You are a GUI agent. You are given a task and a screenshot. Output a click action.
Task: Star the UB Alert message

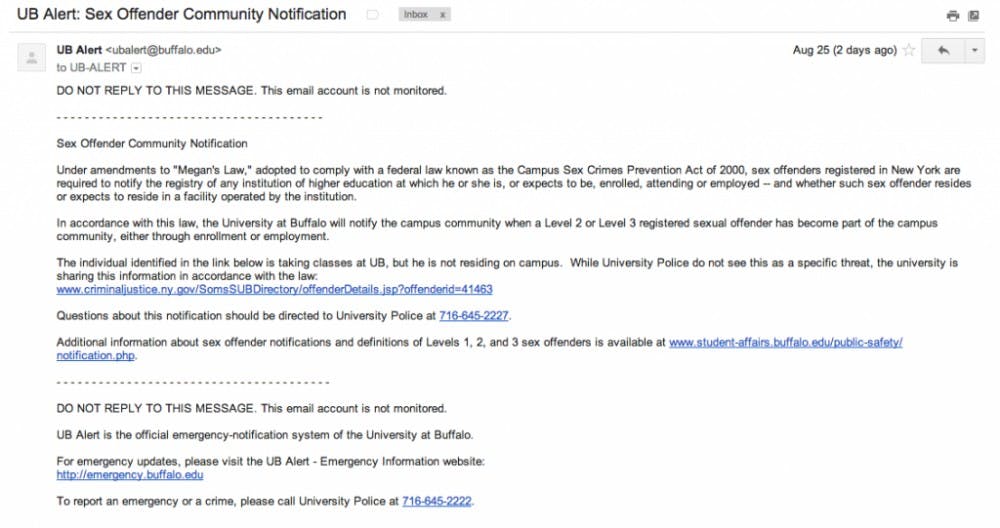(909, 50)
